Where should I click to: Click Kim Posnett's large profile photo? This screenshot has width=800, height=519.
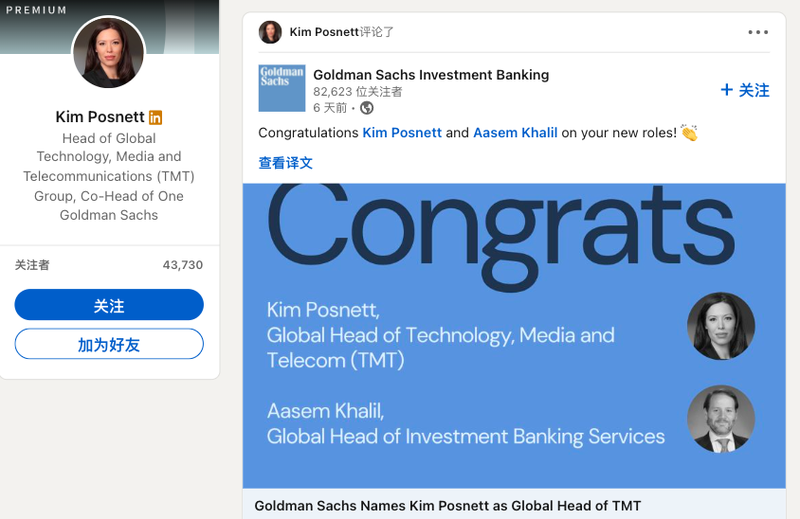109,52
